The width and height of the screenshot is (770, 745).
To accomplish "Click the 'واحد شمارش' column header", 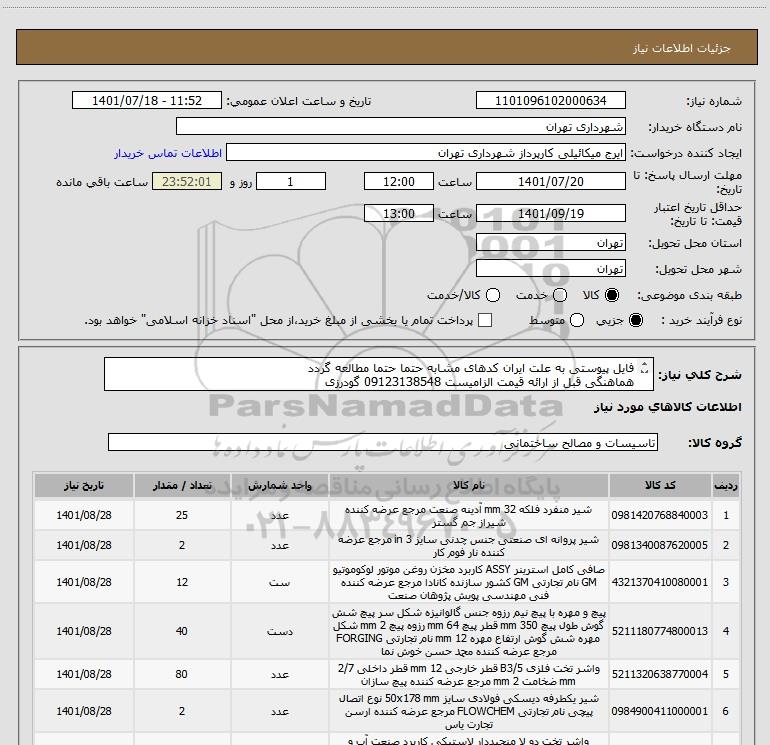I will (x=279, y=486).
